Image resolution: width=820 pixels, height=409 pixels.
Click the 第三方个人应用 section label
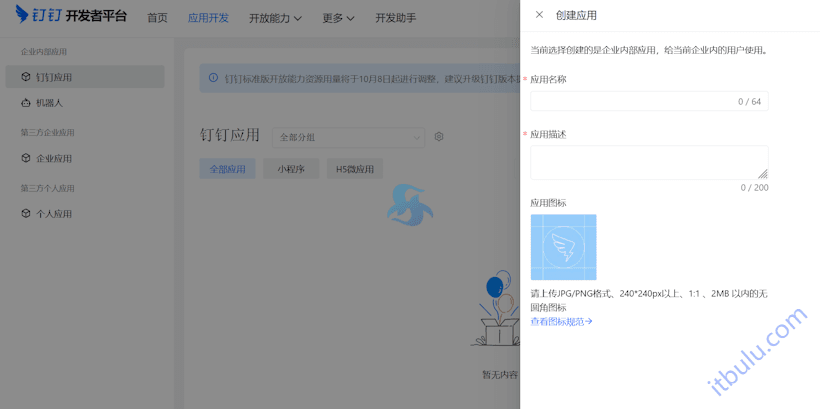click(x=48, y=188)
